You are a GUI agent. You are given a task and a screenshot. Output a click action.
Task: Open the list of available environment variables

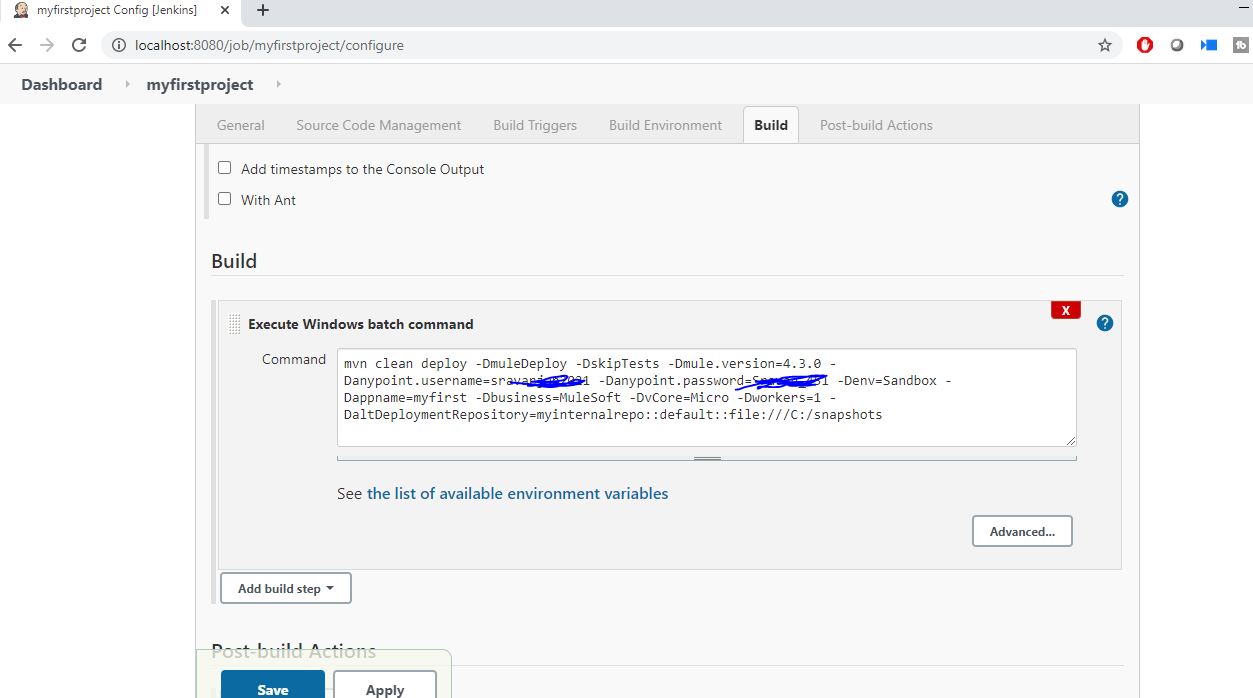pyautogui.click(x=517, y=493)
